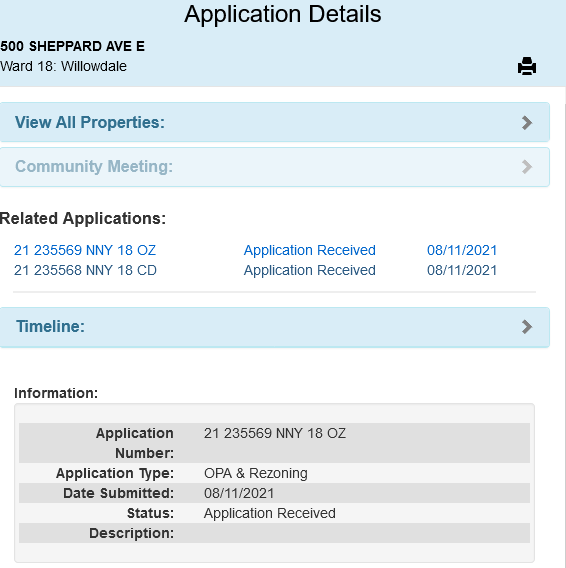
Task: Select the 08/11/2021 date in OZ row
Action: pyautogui.click(x=462, y=250)
